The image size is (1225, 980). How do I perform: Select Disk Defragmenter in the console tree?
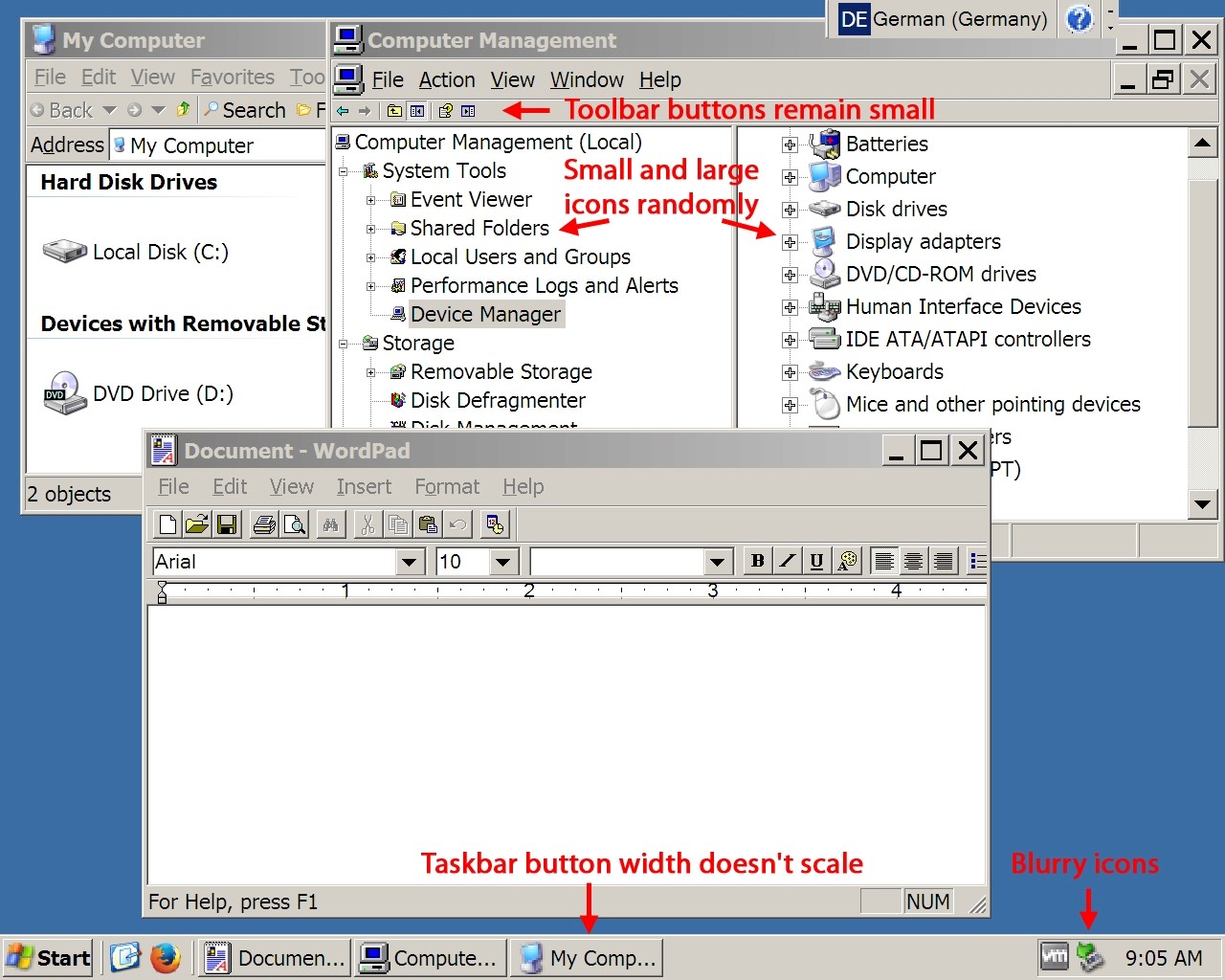click(x=498, y=400)
